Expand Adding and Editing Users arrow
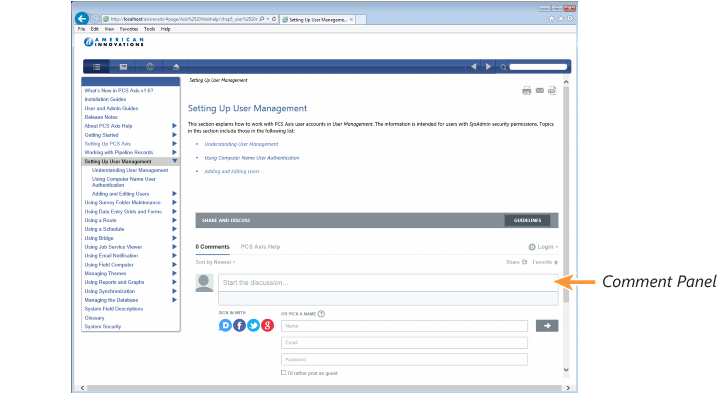This screenshot has width=722, height=393. pyautogui.click(x=175, y=194)
